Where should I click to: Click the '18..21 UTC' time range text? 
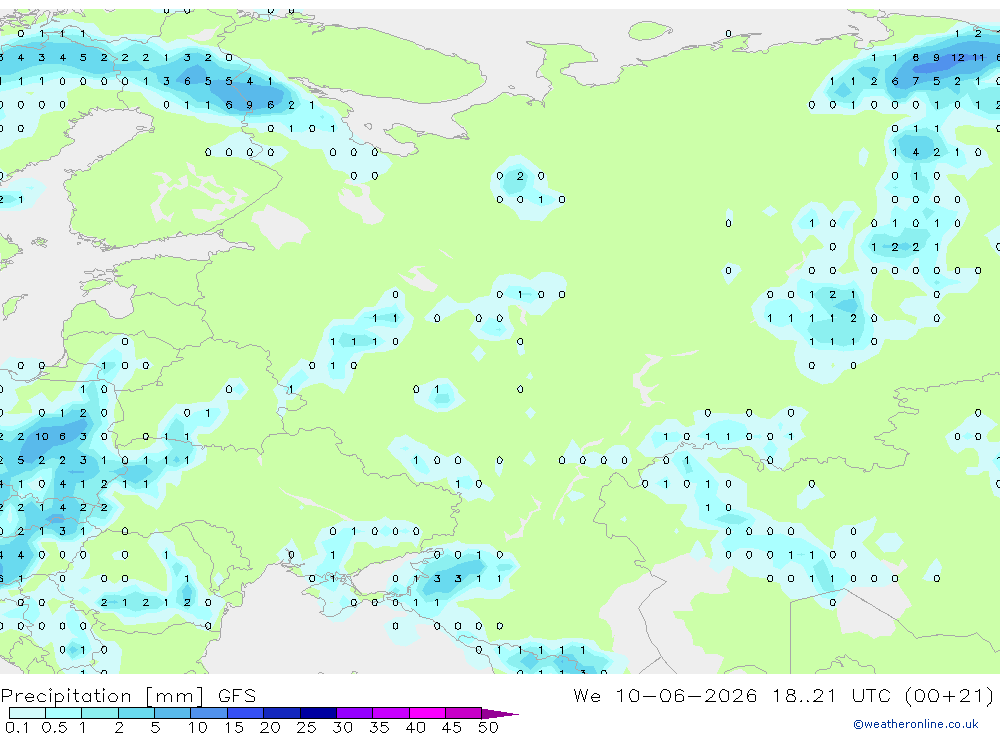[x=831, y=695]
